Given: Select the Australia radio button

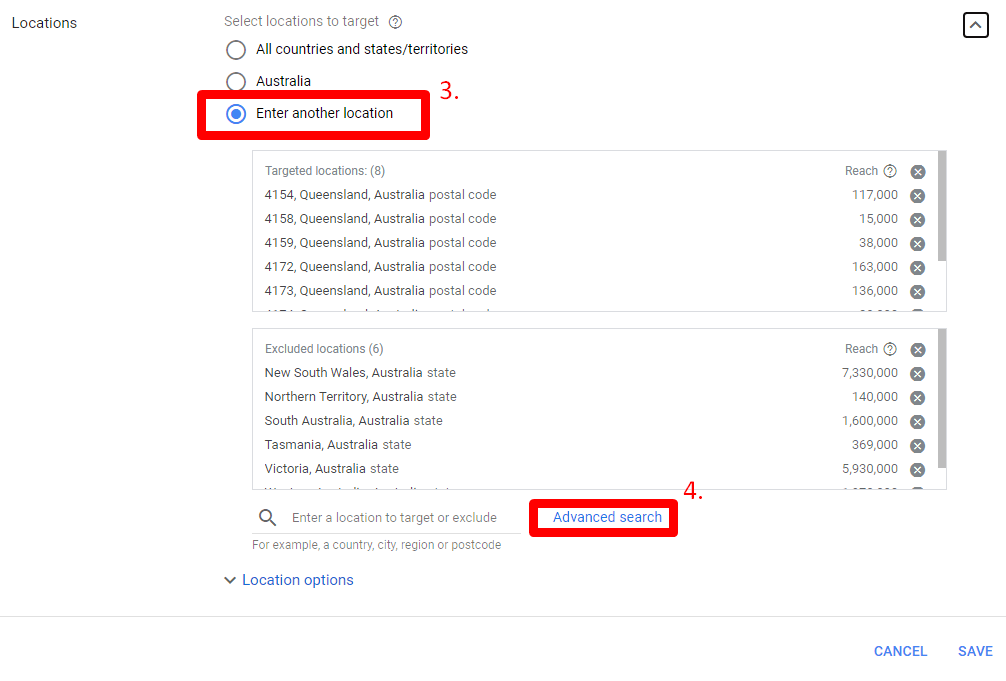Looking at the screenshot, I should (x=236, y=81).
